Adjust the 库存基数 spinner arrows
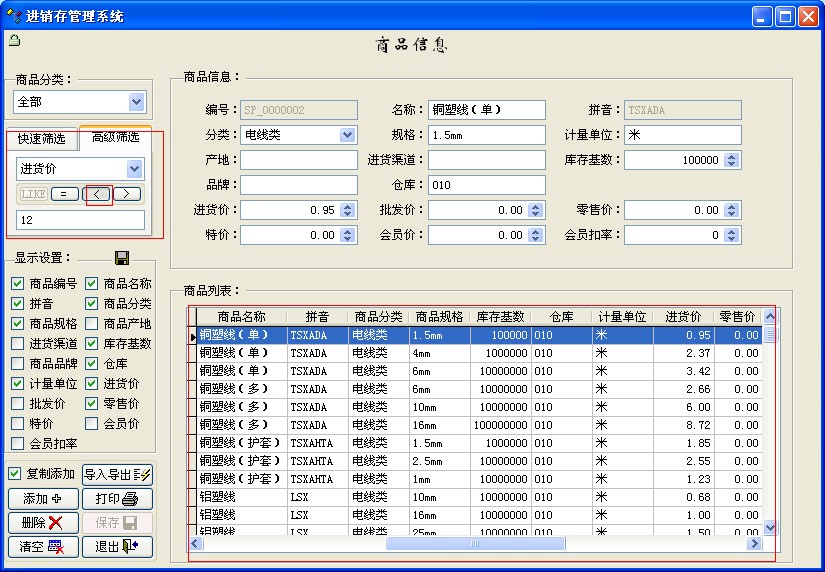Image resolution: width=825 pixels, height=572 pixels. [x=731, y=160]
